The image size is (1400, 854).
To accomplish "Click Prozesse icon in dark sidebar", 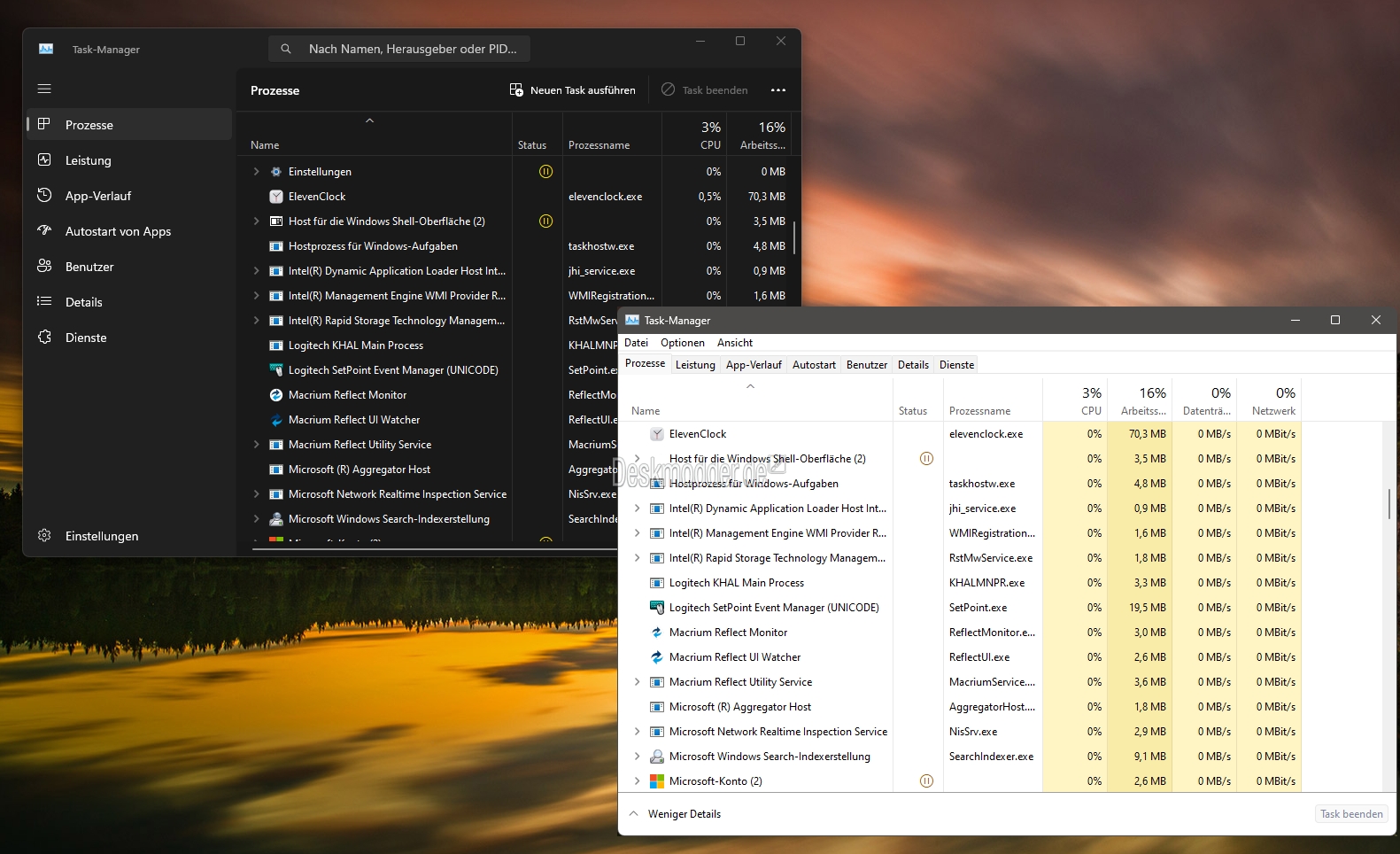I will (44, 124).
